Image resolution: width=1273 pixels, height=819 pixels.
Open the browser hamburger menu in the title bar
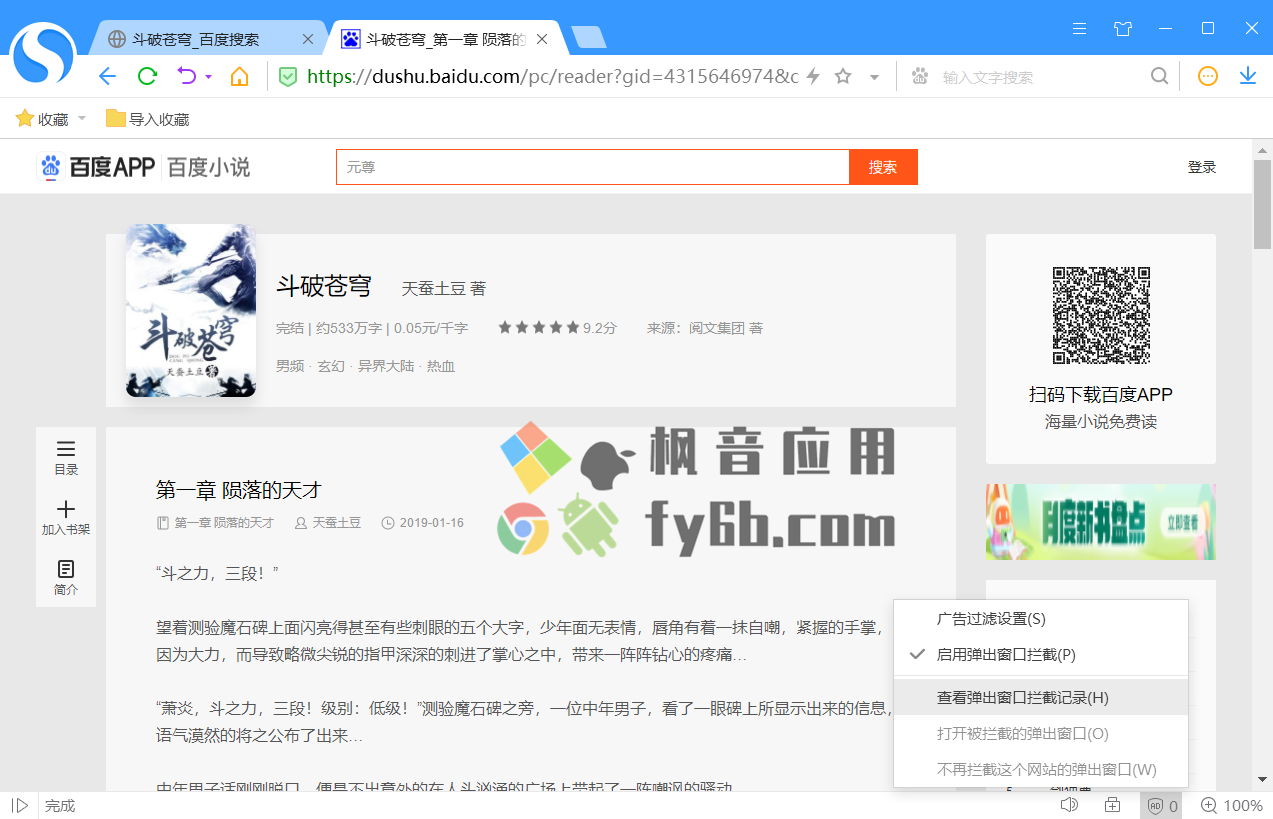point(1079,28)
